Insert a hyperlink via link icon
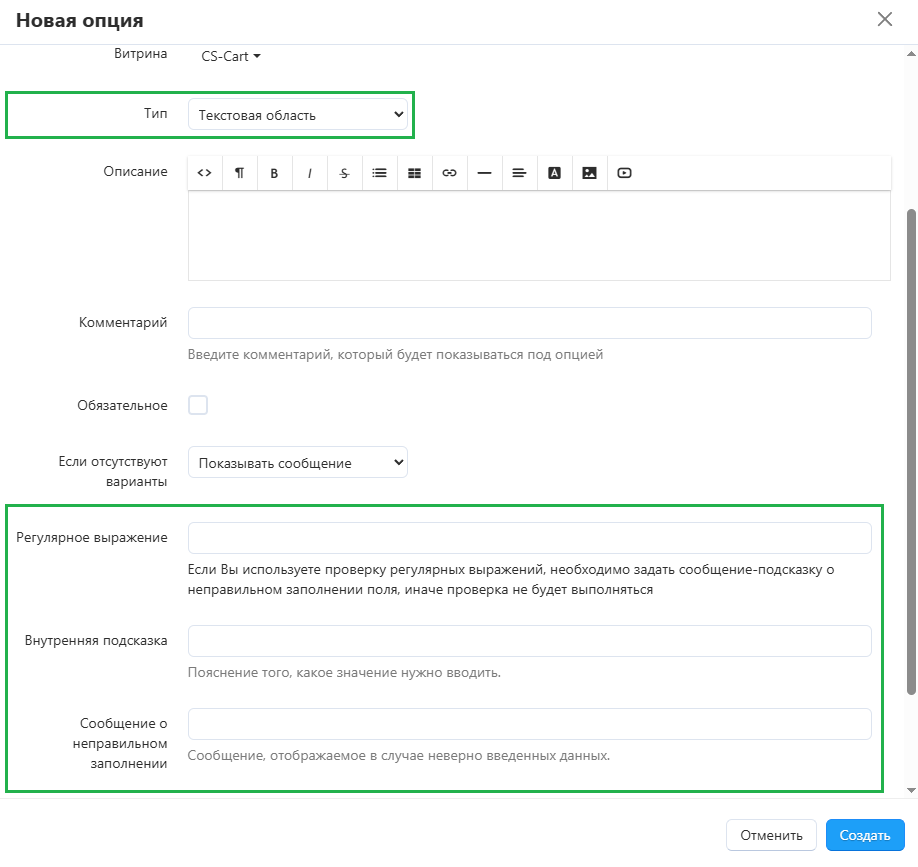This screenshot has width=918, height=867. (x=449, y=173)
